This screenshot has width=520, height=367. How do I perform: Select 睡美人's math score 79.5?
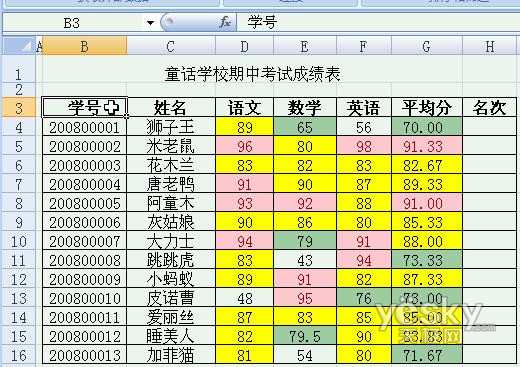coord(305,336)
